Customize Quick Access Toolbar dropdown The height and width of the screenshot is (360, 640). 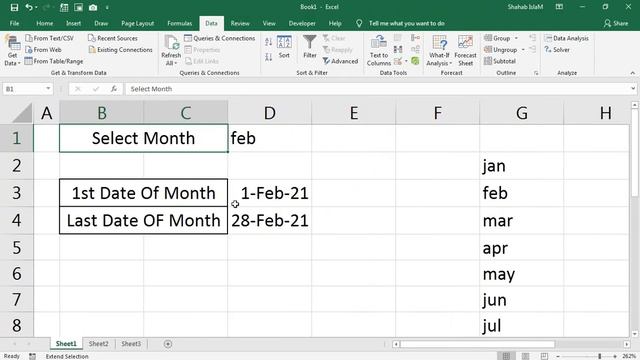107,7
